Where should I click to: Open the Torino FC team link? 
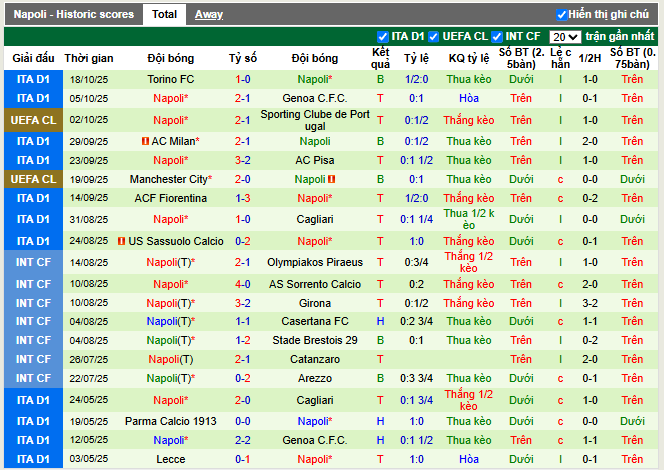pos(171,79)
